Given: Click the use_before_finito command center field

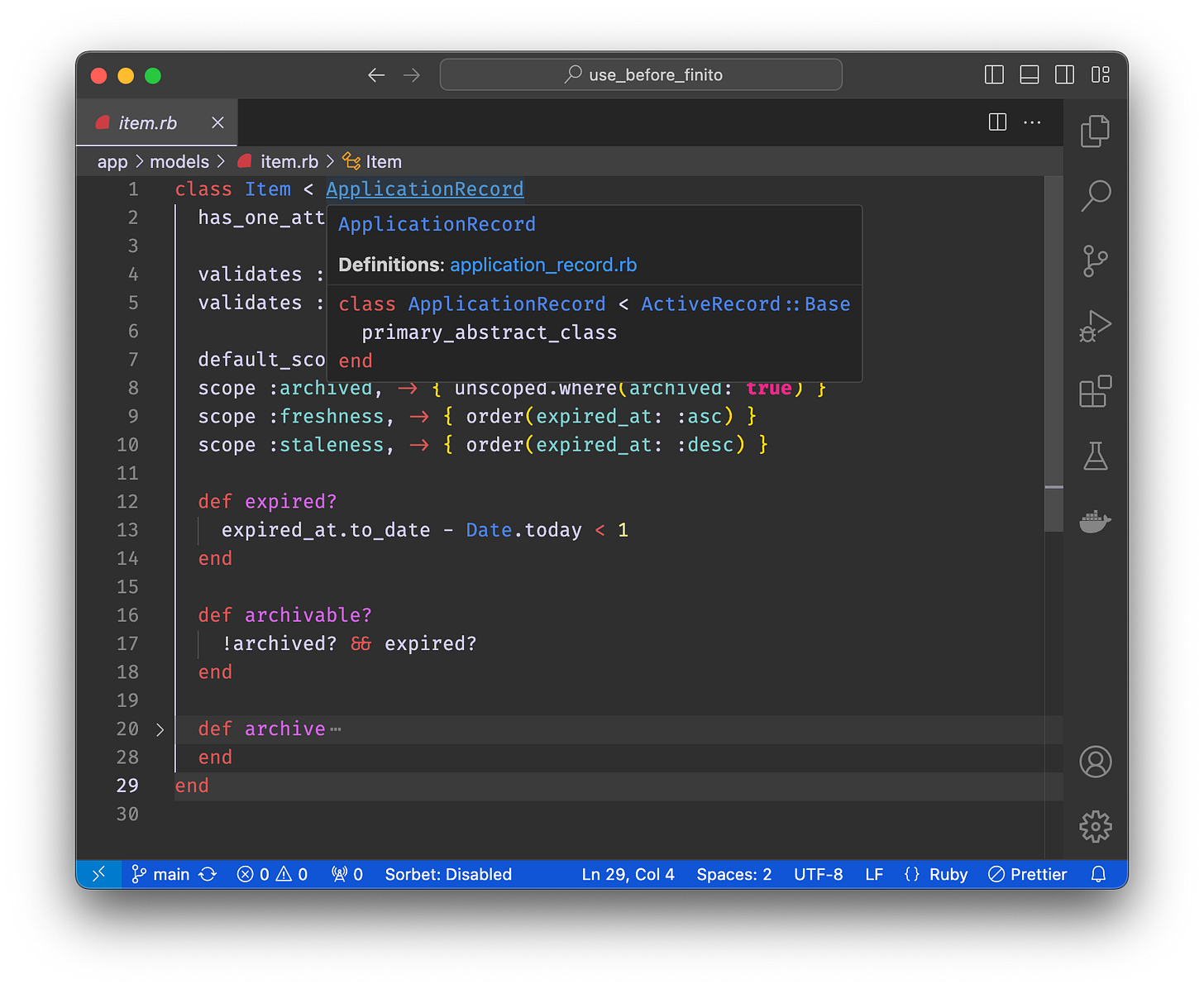Looking at the screenshot, I should pyautogui.click(x=641, y=74).
